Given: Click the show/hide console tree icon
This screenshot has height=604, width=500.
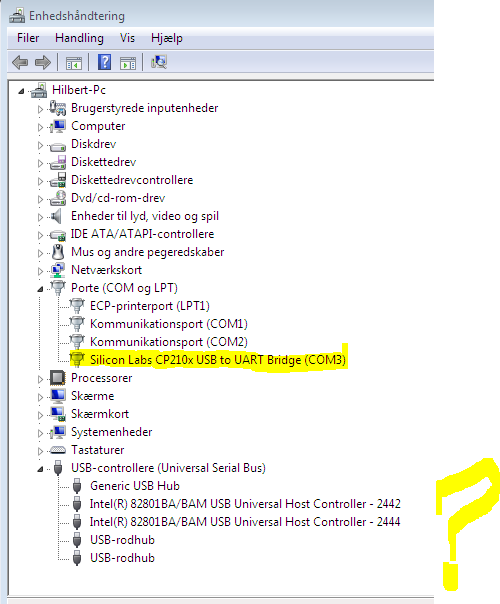Looking at the screenshot, I should (x=74, y=63).
